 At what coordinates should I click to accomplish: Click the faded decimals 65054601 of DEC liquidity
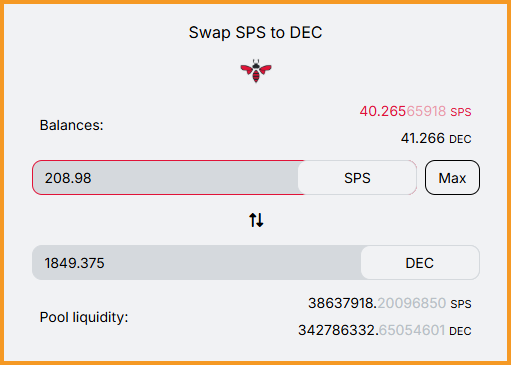tap(412, 331)
